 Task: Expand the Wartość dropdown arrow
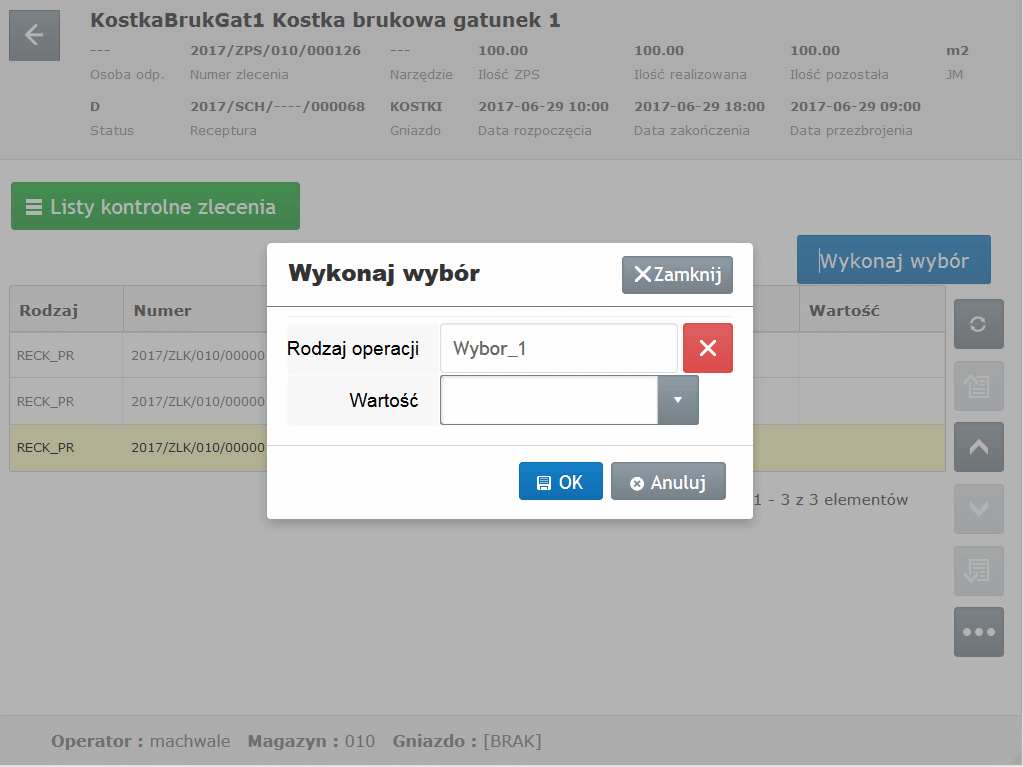tap(678, 400)
